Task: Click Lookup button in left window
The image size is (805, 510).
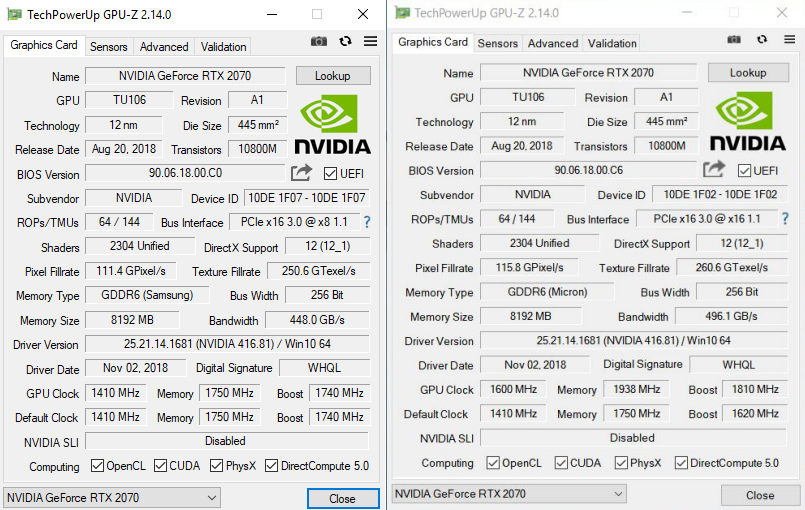Action: pyautogui.click(x=333, y=76)
